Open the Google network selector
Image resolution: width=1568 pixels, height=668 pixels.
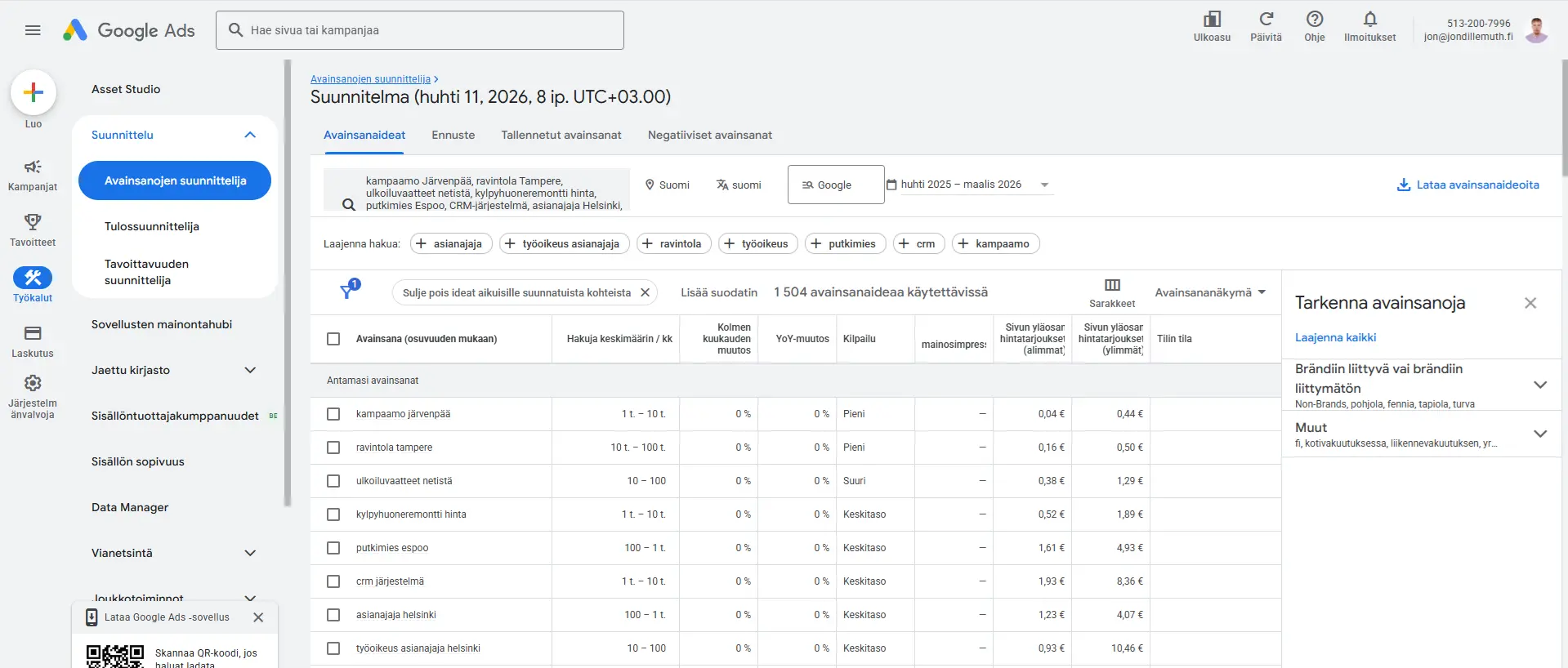tap(836, 185)
